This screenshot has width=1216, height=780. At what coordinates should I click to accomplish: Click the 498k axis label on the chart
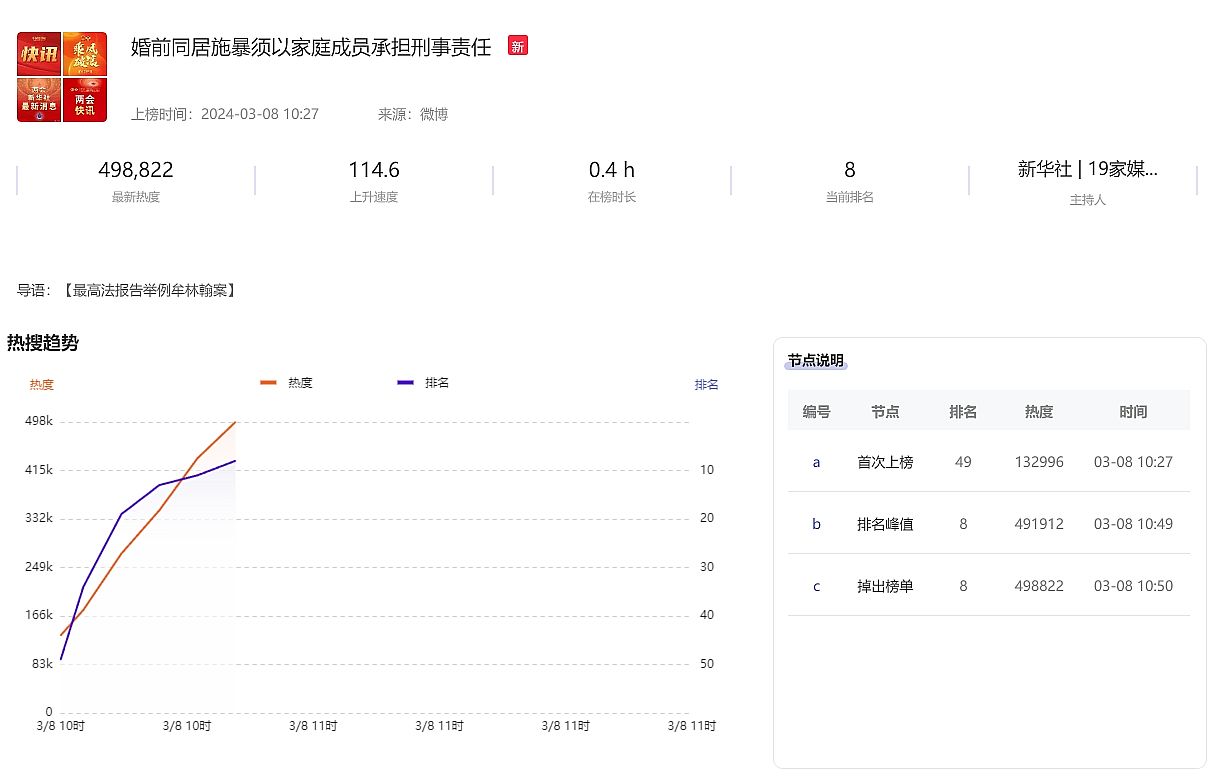[x=39, y=421]
